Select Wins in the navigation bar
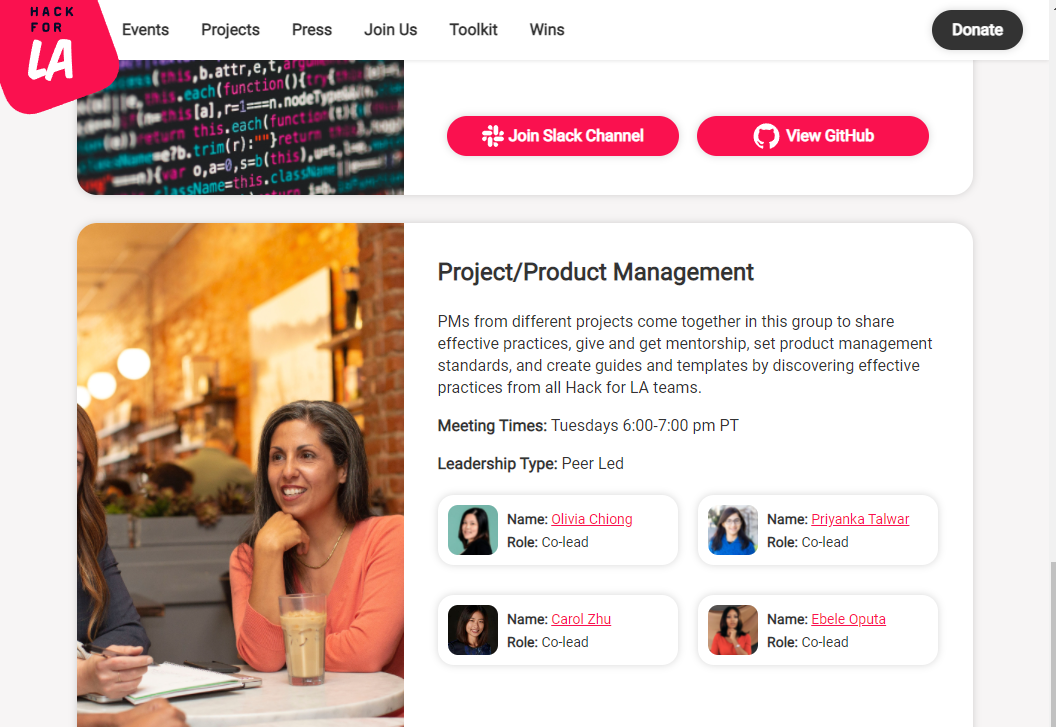 547,30
